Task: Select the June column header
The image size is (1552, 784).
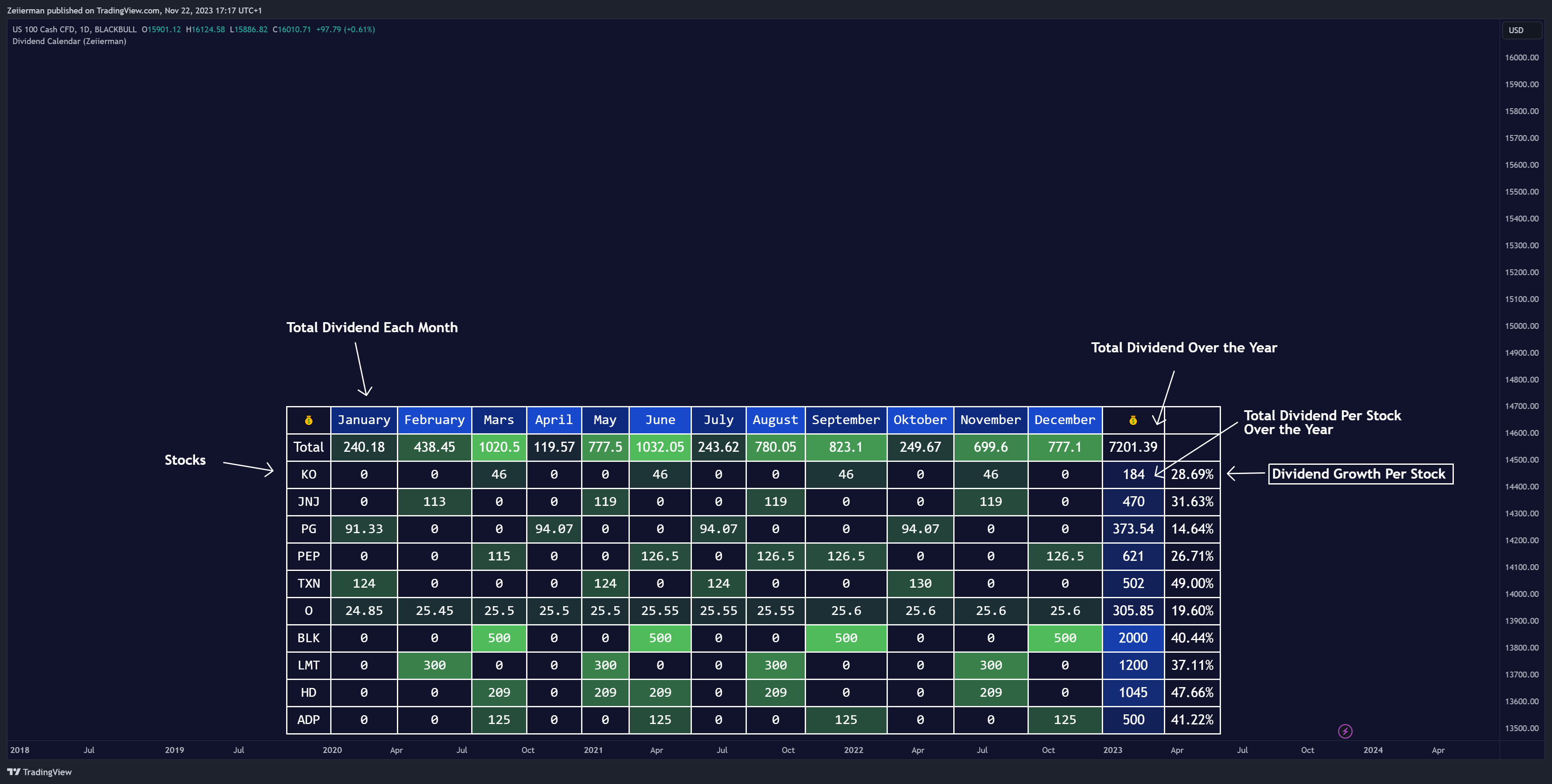Action: pyautogui.click(x=660, y=420)
